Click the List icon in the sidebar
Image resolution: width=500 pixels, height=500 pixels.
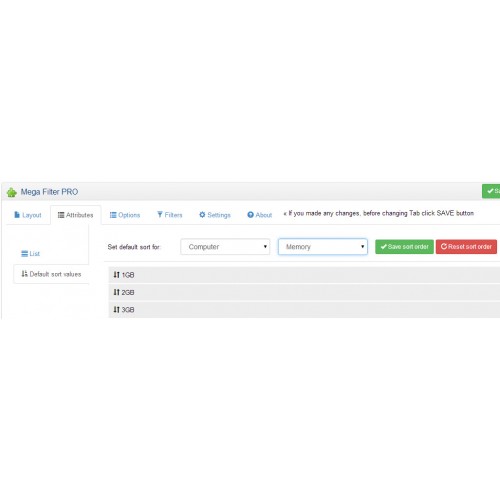coord(25,254)
